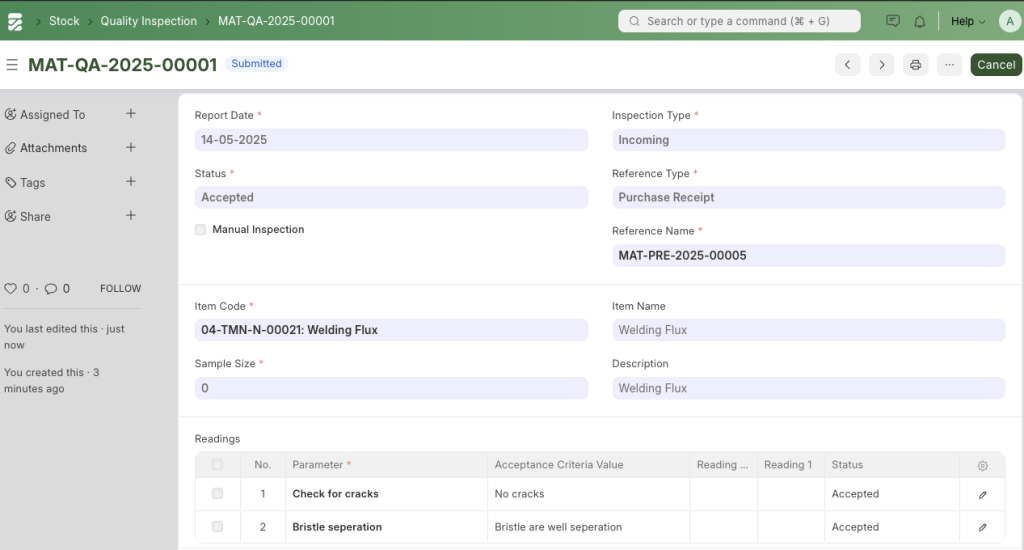This screenshot has width=1024, height=550.
Task: Add a tag with the plus icon
Action: coord(131,182)
